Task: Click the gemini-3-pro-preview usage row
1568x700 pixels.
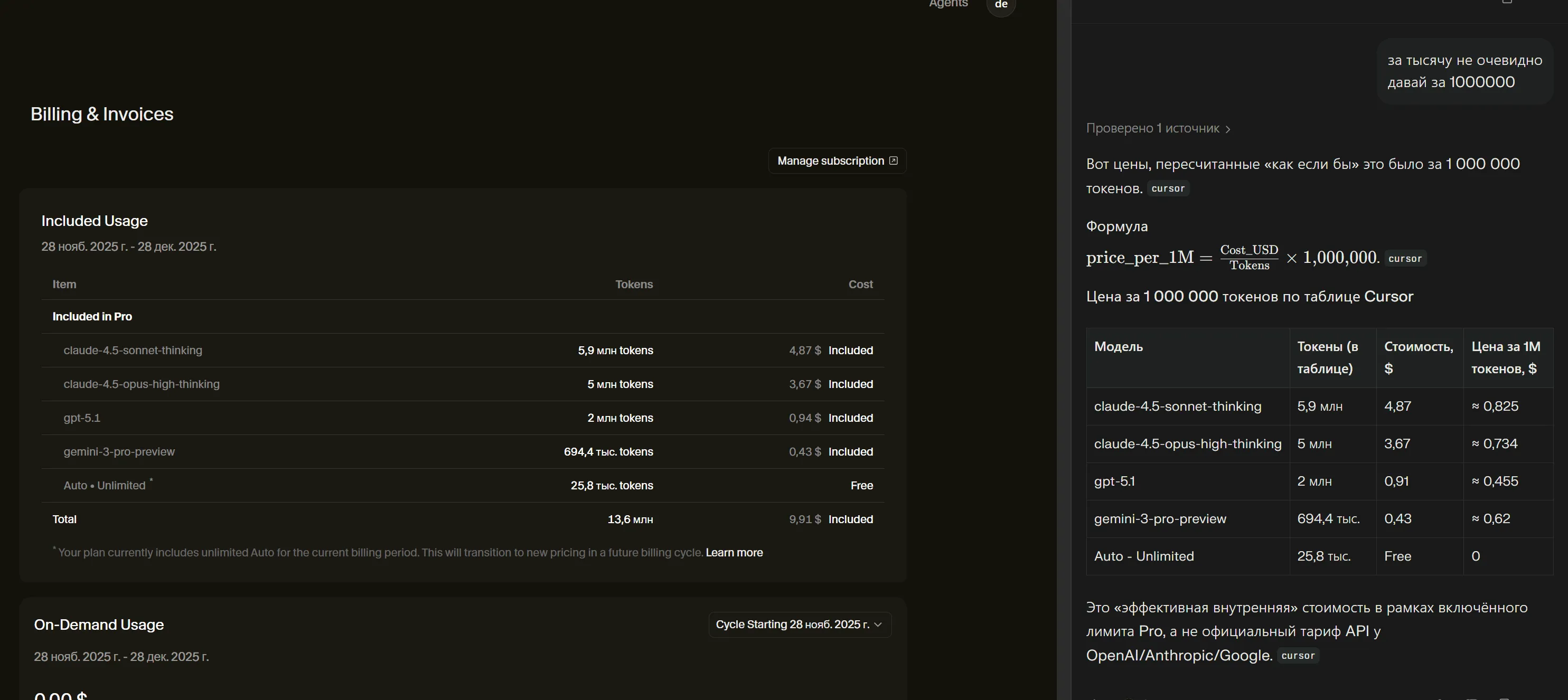Action: point(119,452)
